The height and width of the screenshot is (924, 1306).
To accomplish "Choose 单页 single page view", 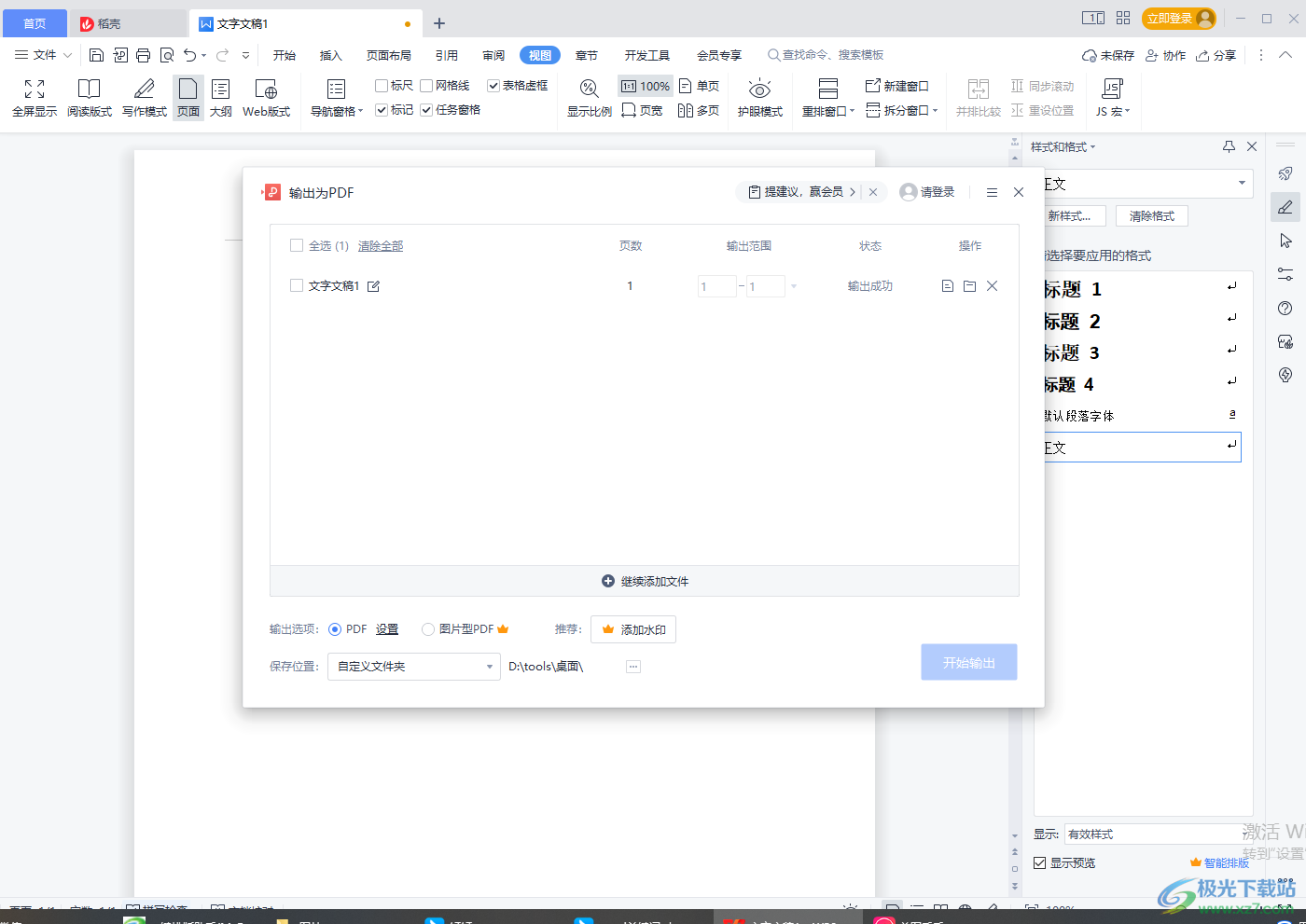I will point(700,86).
